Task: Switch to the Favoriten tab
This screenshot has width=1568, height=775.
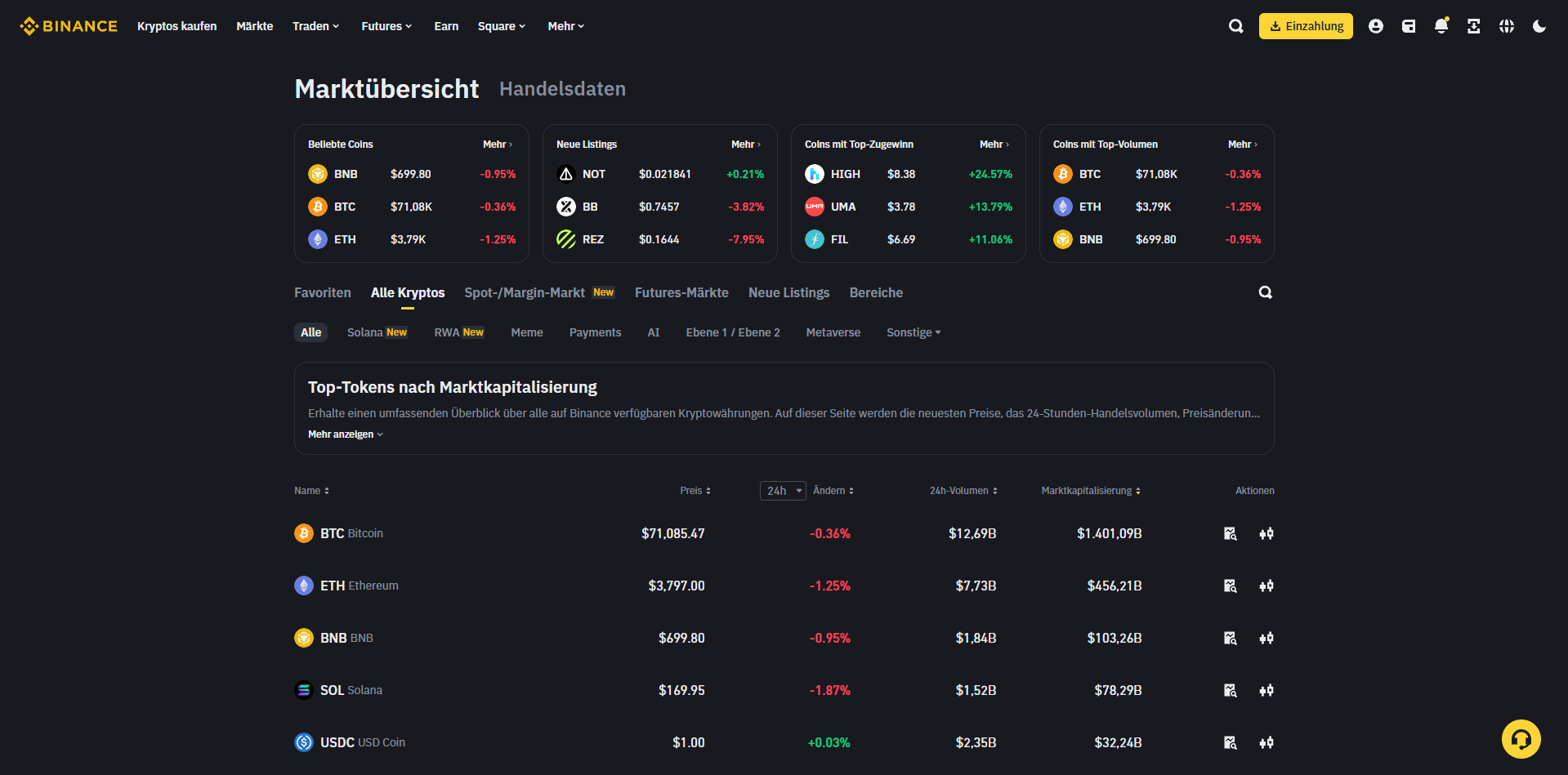Action: pyautogui.click(x=323, y=292)
